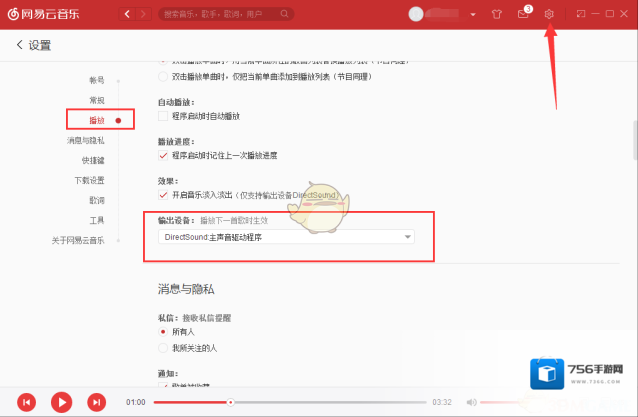Screen dimensions: 638x417
Task: Expand the user account dropdown arrow
Action: [x=475, y=15]
